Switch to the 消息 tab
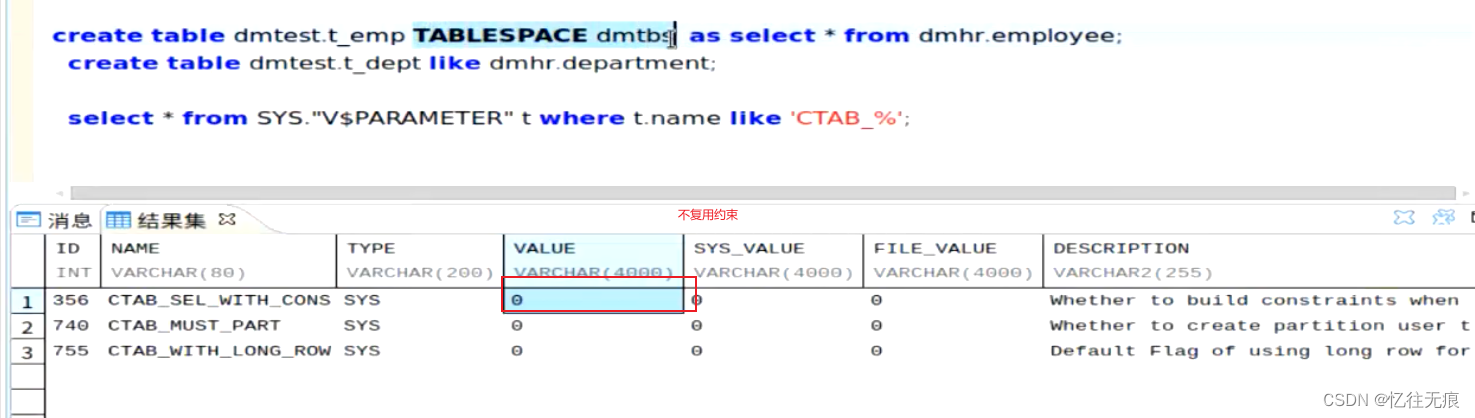The height and width of the screenshot is (418, 1475). click(55, 220)
